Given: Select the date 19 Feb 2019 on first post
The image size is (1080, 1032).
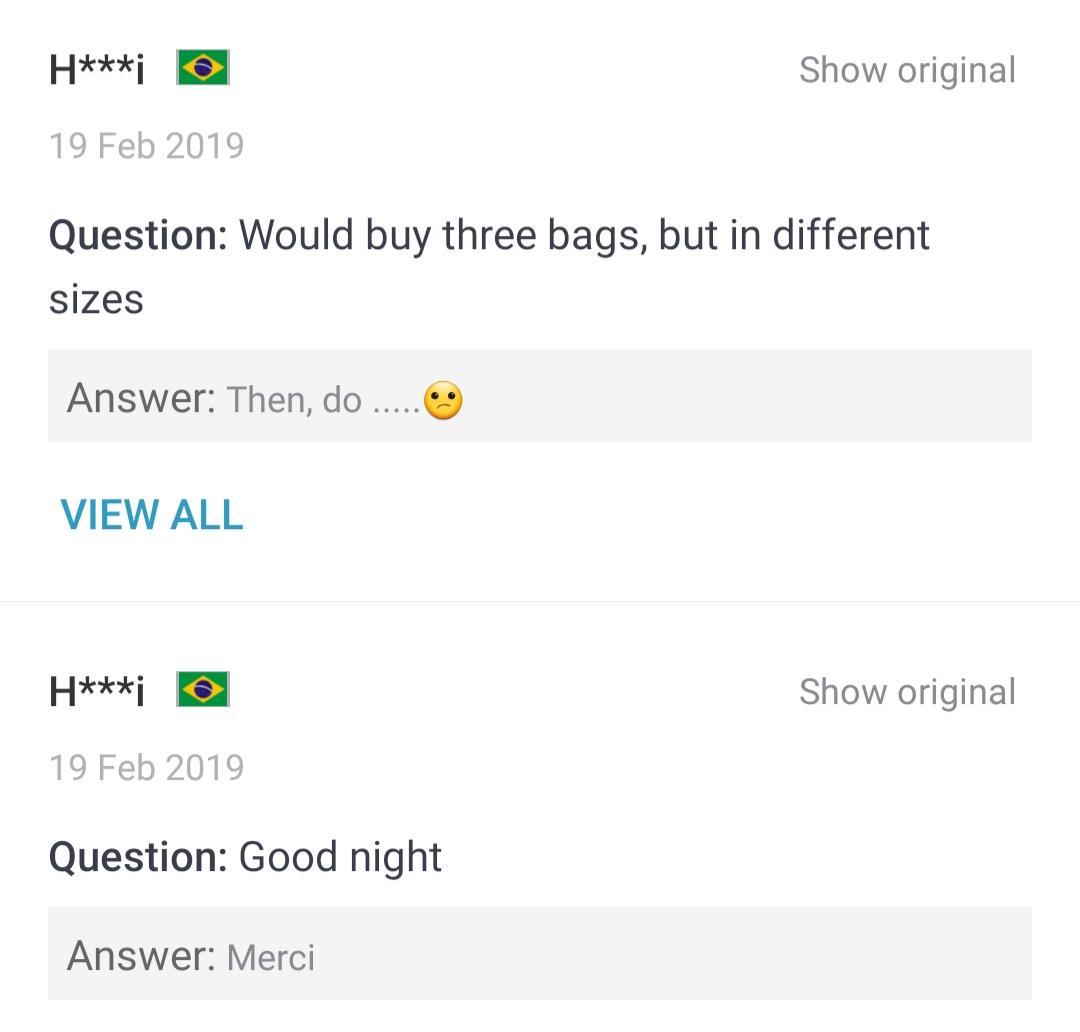Looking at the screenshot, I should point(146,145).
